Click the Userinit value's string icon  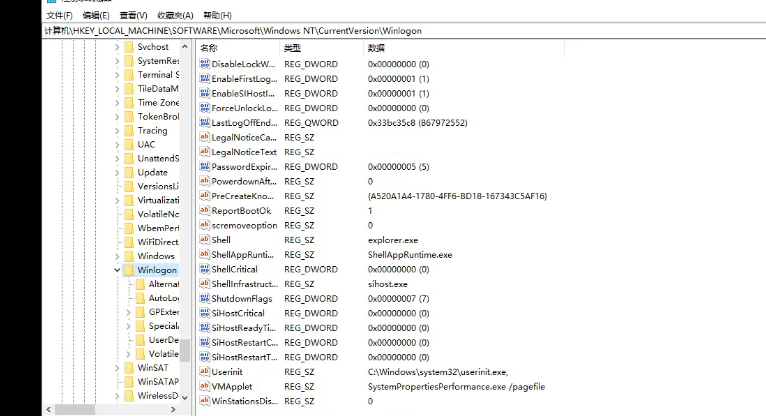[204, 371]
